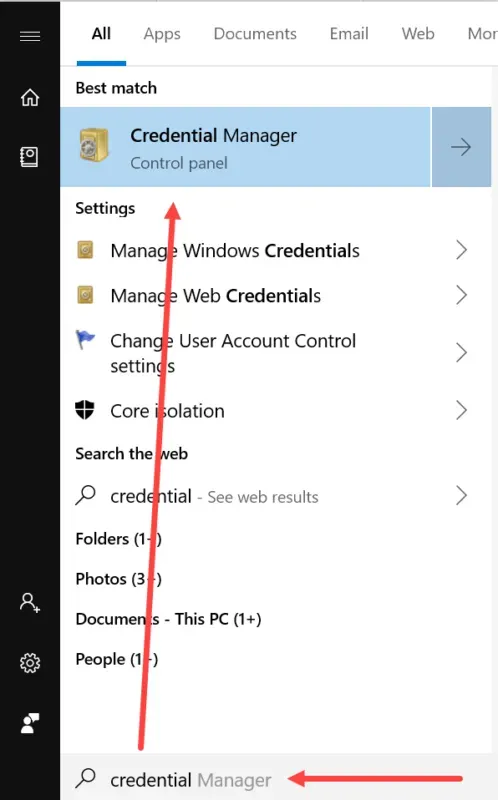Open Photos (3+) results group

pos(118,579)
